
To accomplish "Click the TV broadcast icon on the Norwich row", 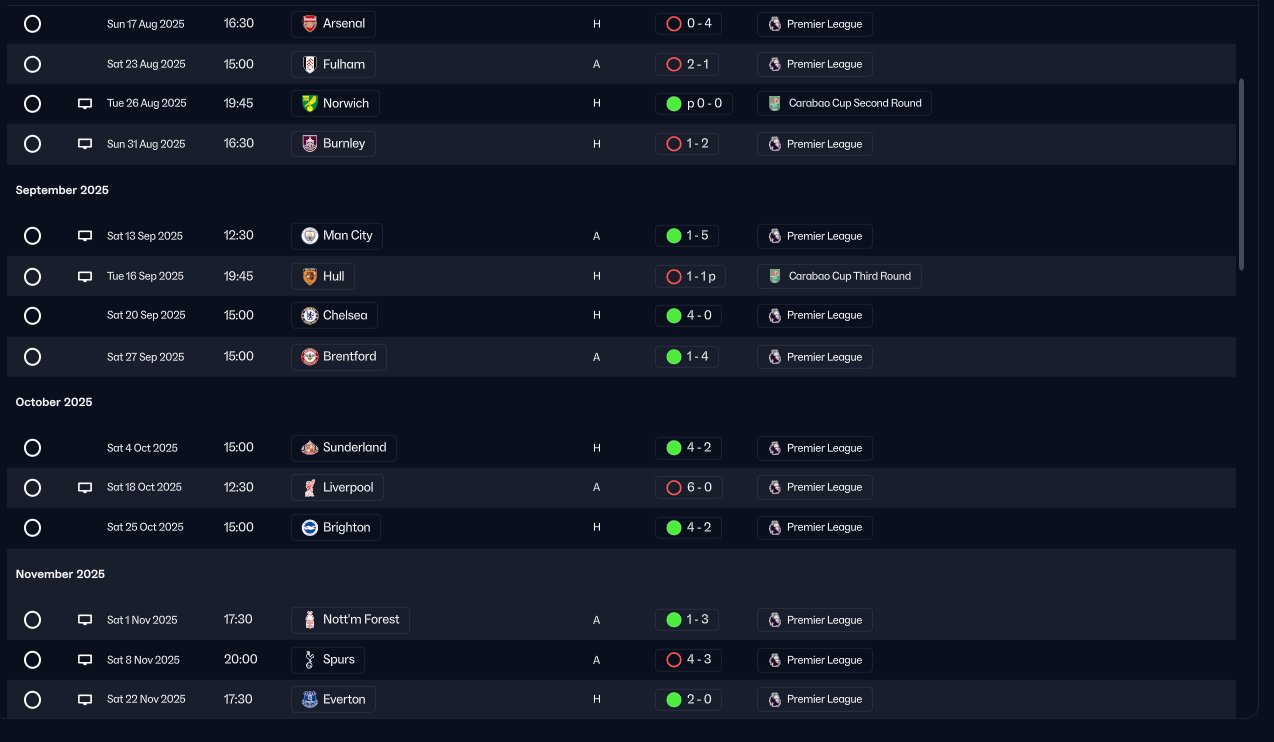I will coord(85,103).
